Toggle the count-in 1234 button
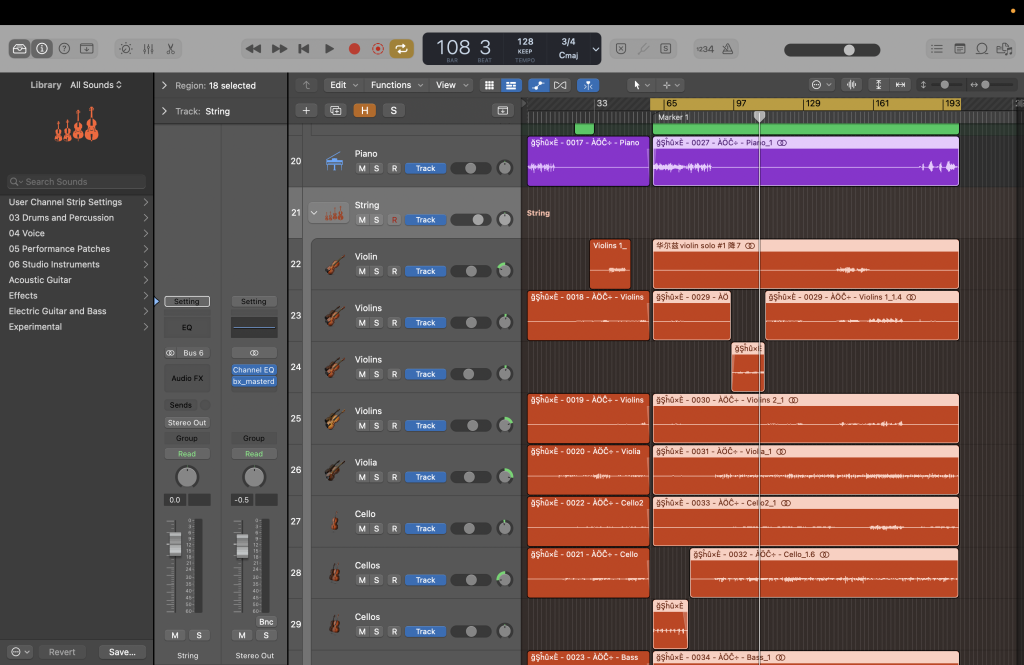The image size is (1024, 665). point(705,49)
